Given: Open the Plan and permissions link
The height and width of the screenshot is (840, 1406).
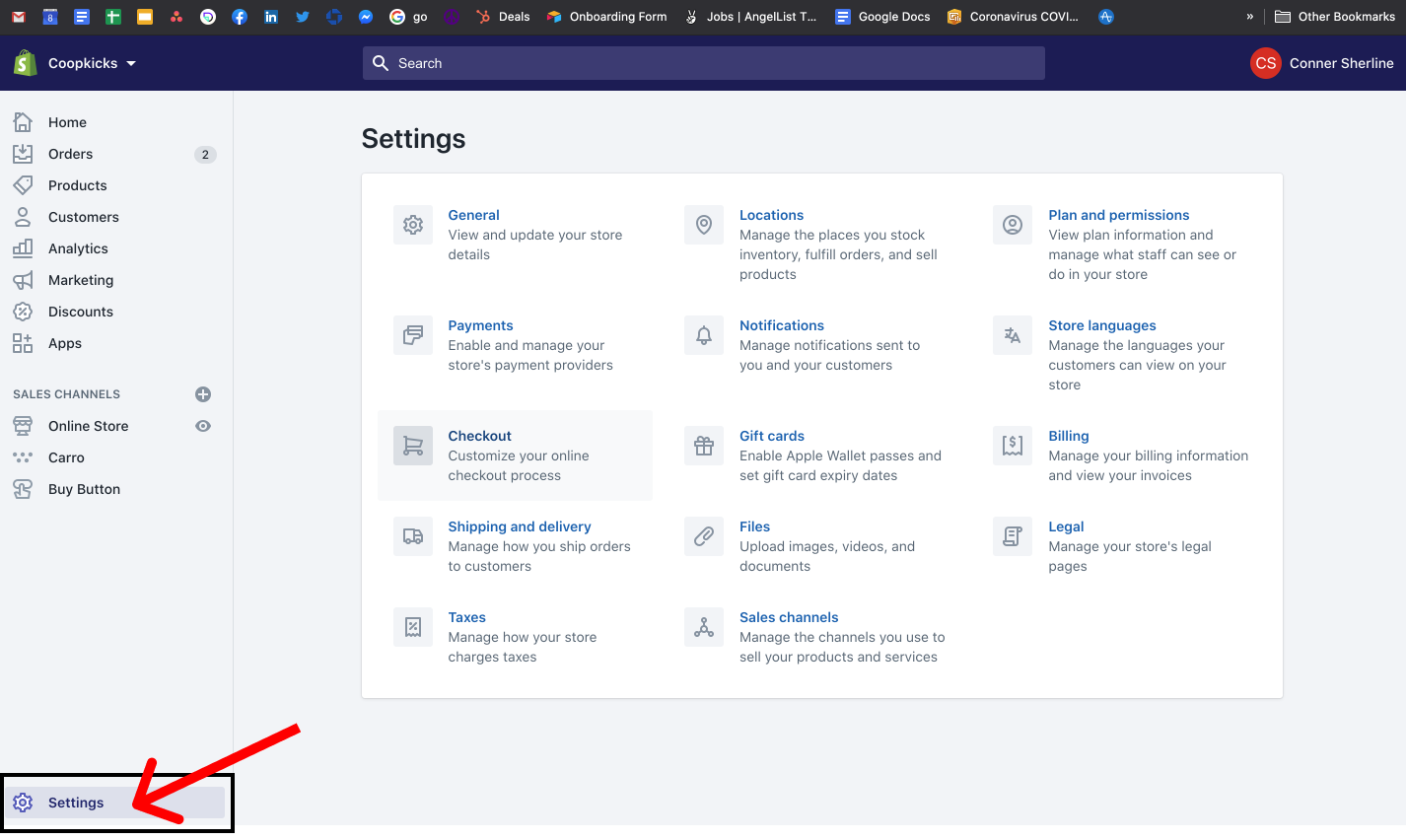Looking at the screenshot, I should [1118, 215].
